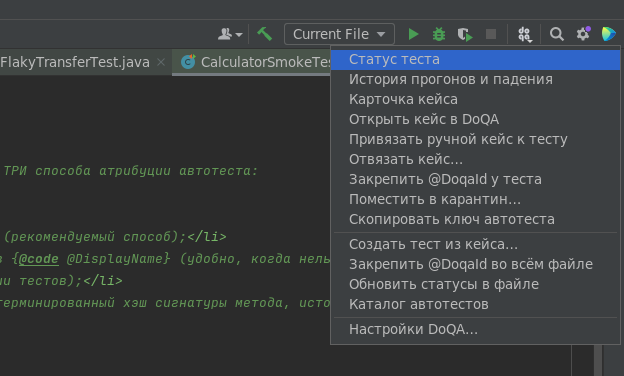Click the @code link in javadoc comment
This screenshot has height=376, width=624.
pyautogui.click(x=39, y=259)
